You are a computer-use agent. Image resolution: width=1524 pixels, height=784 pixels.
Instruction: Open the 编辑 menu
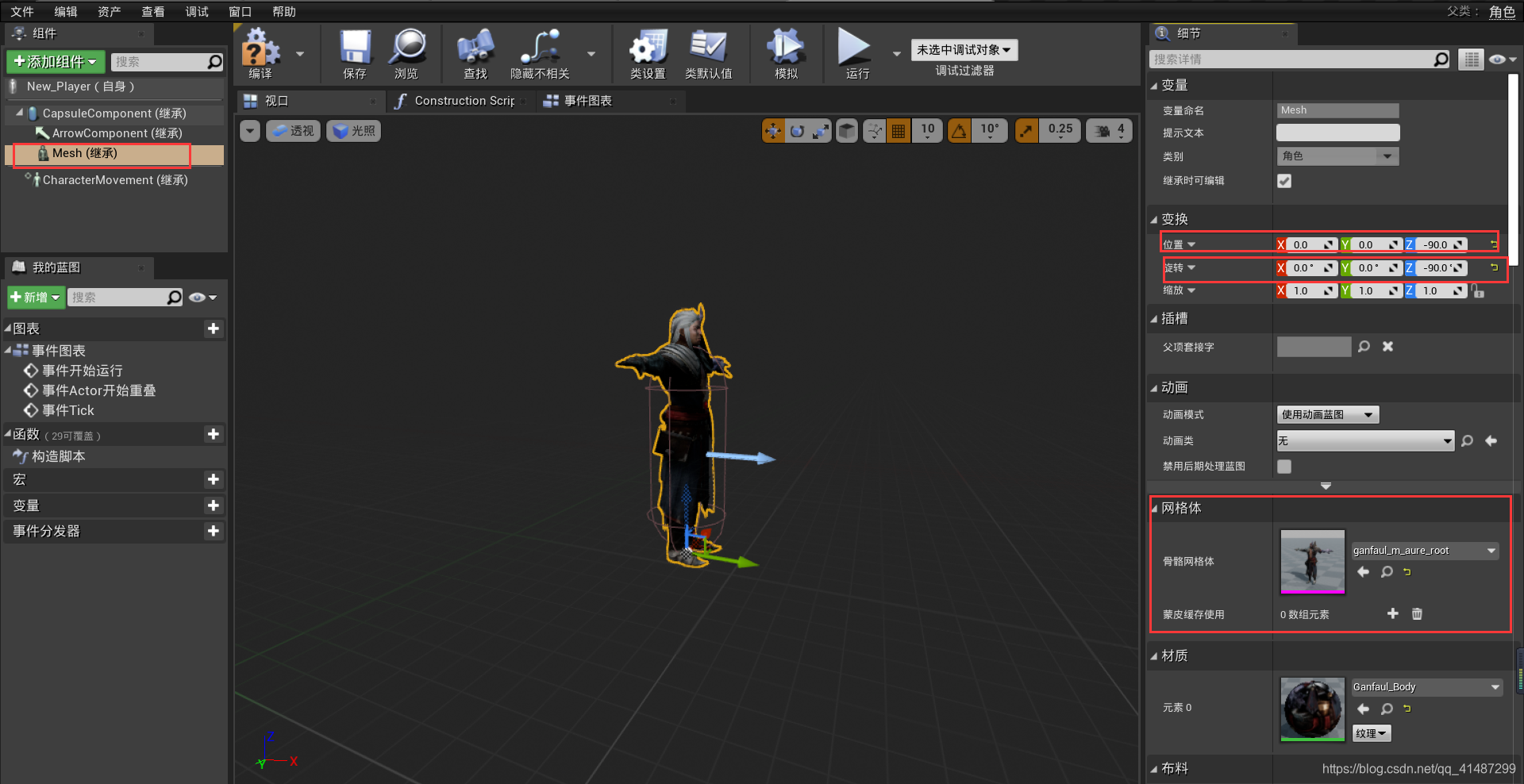pyautogui.click(x=66, y=12)
